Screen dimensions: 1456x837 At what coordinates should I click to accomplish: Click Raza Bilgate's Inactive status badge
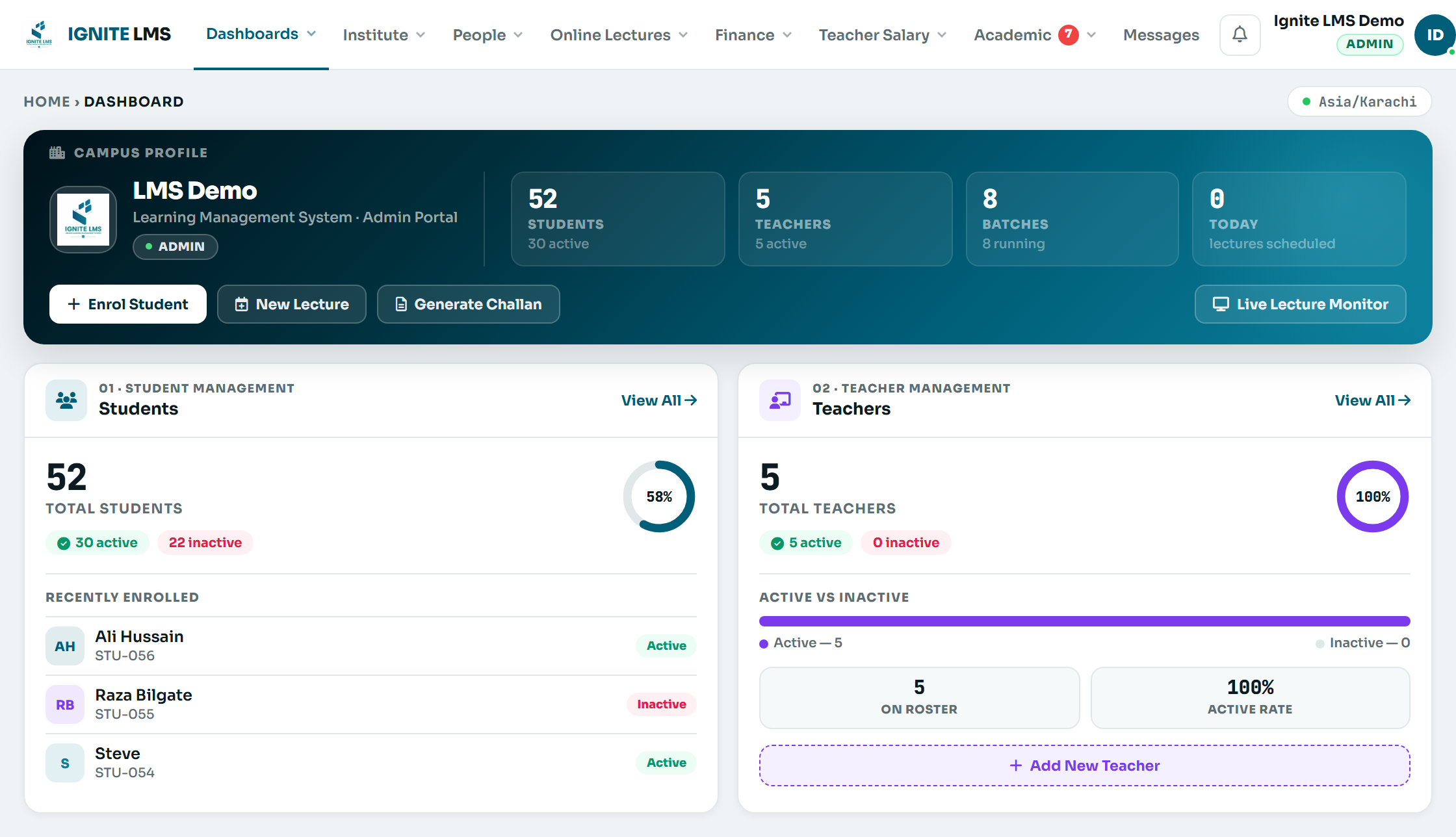pos(662,704)
